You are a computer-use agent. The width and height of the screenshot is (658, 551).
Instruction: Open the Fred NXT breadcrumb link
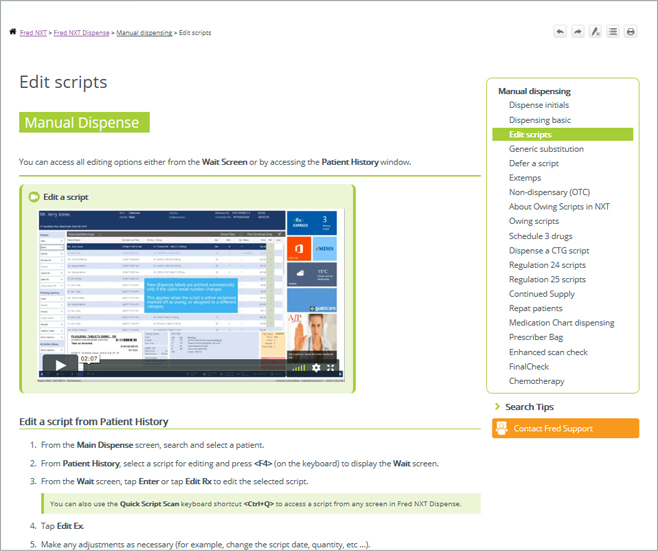point(33,33)
